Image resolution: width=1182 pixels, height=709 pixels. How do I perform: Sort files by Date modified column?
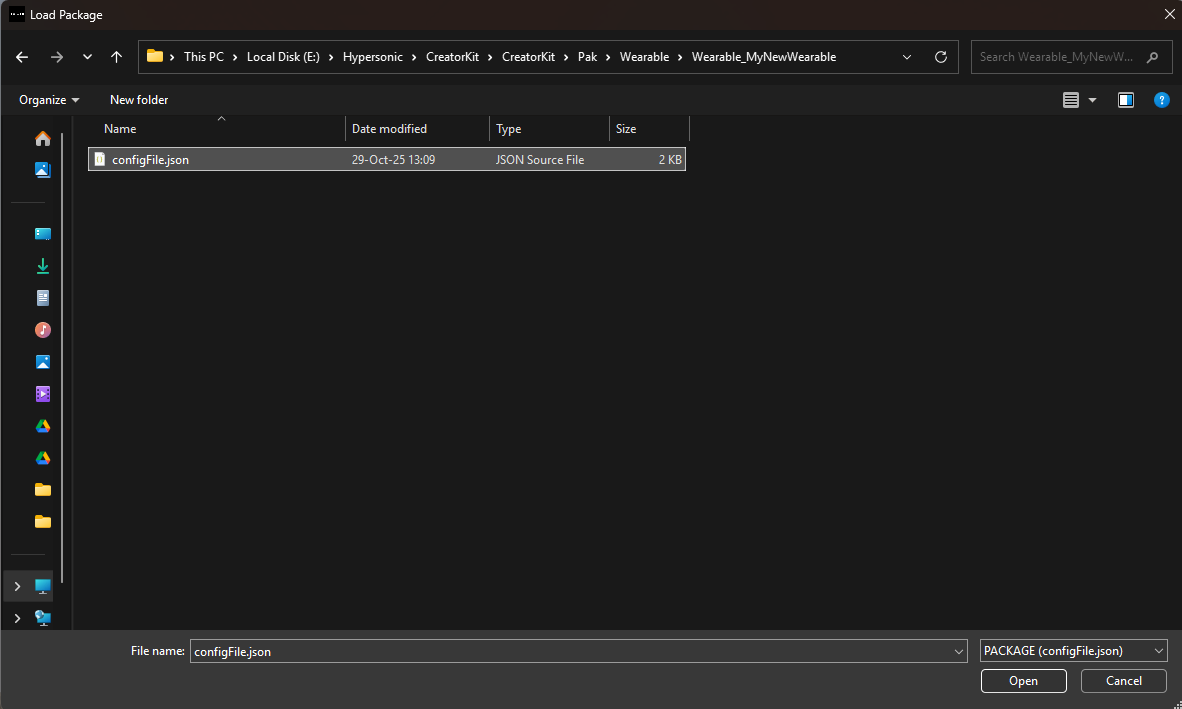click(x=389, y=129)
